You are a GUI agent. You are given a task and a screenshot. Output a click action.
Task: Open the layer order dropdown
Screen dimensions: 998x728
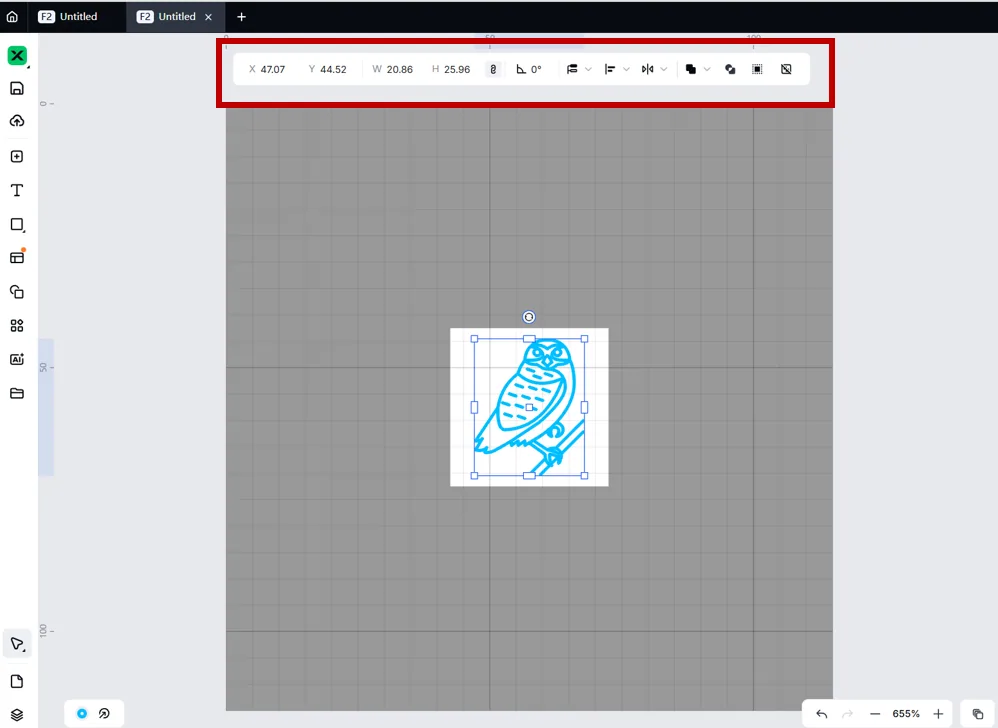588,69
